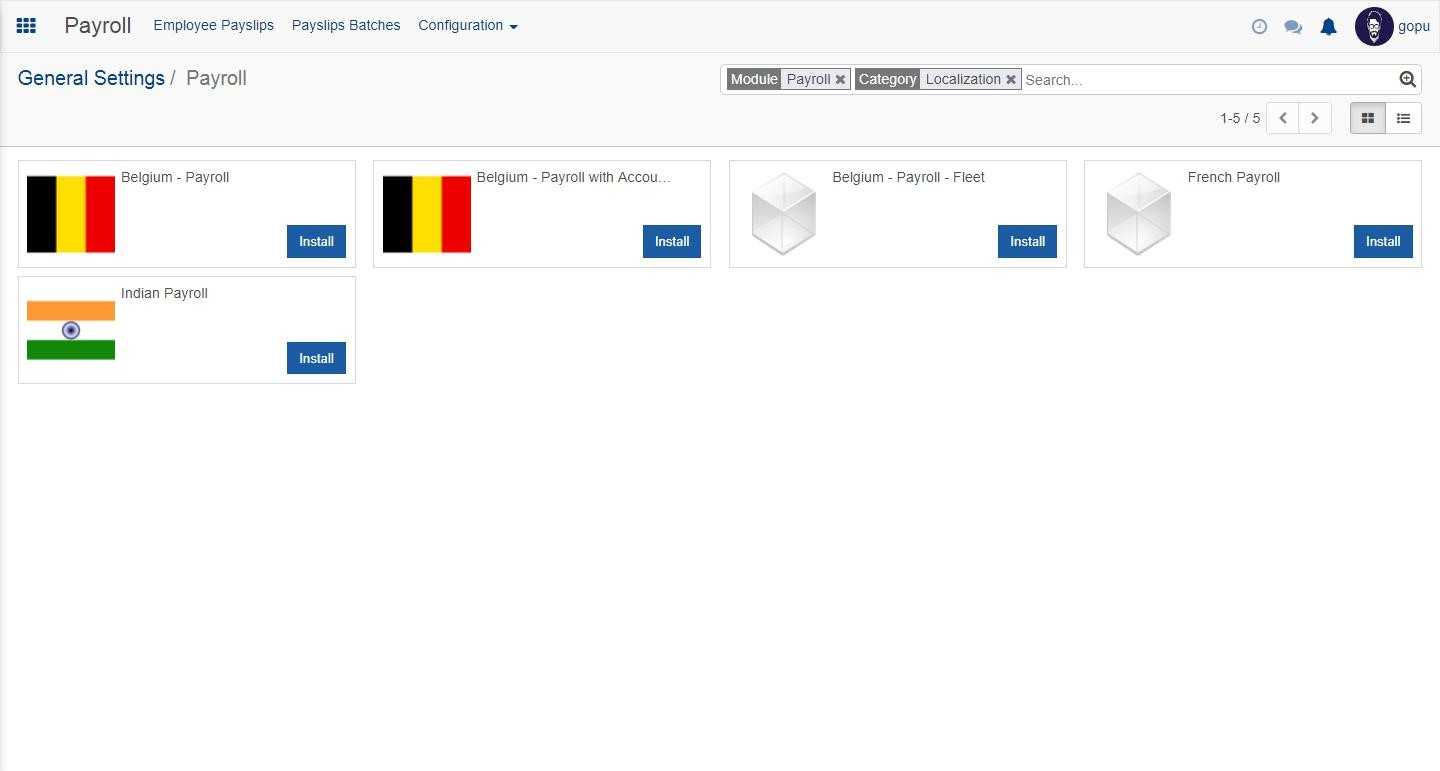Open the apps grid menu icon
This screenshot has height=771, width=1440.
tap(26, 26)
